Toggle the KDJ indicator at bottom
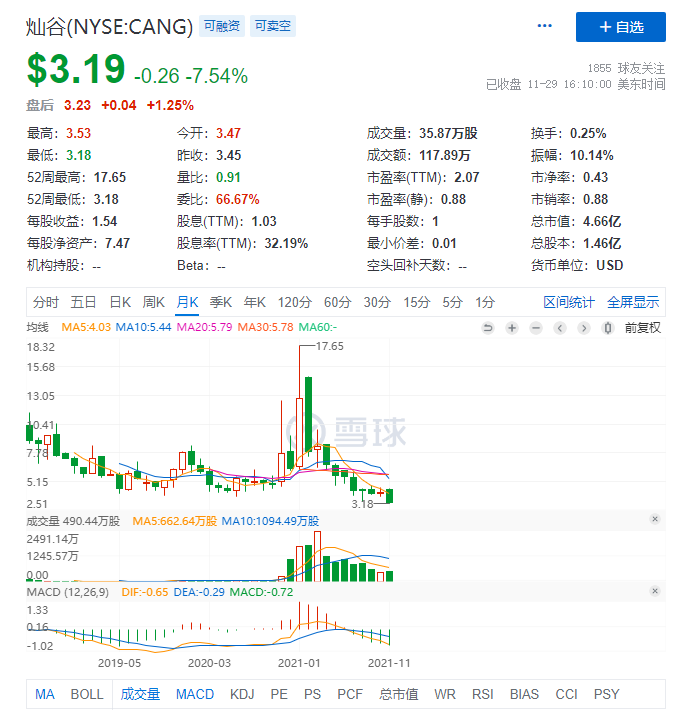The height and width of the screenshot is (715, 692). click(x=242, y=694)
